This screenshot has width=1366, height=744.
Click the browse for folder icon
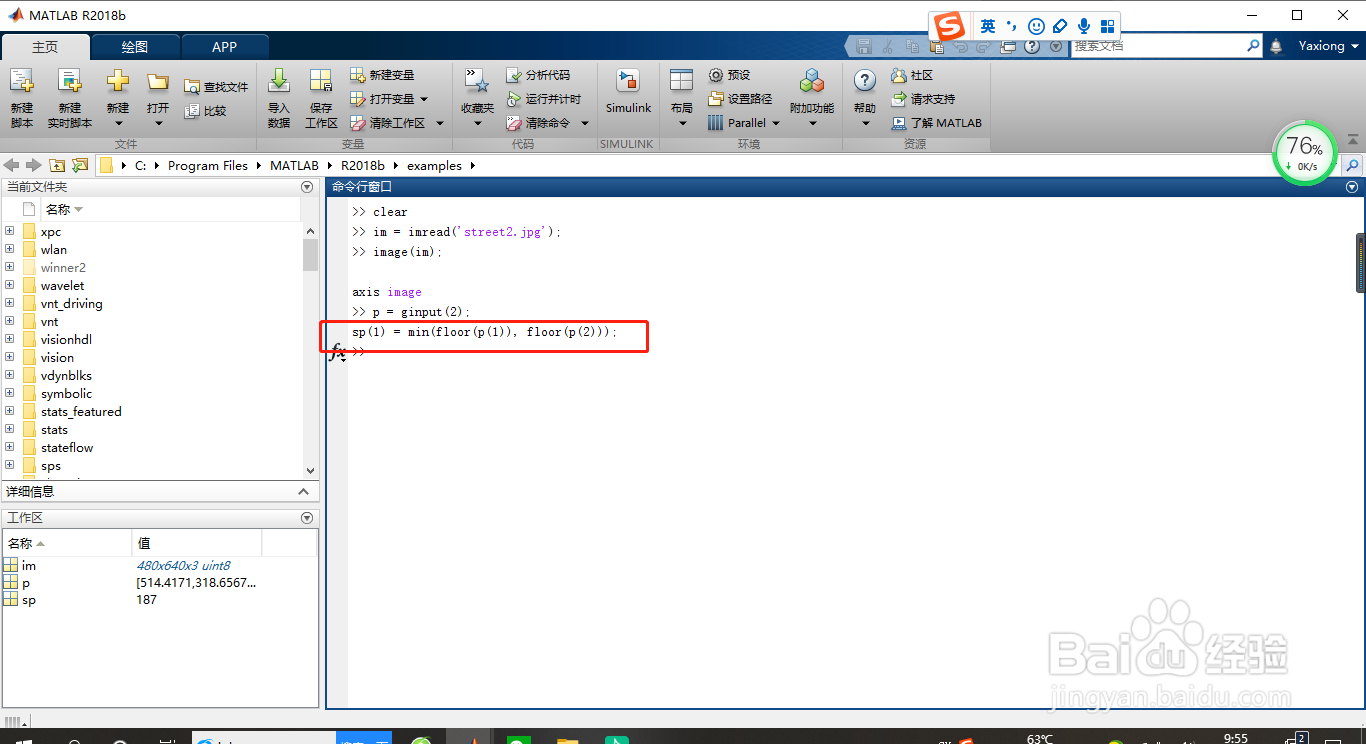coord(80,165)
